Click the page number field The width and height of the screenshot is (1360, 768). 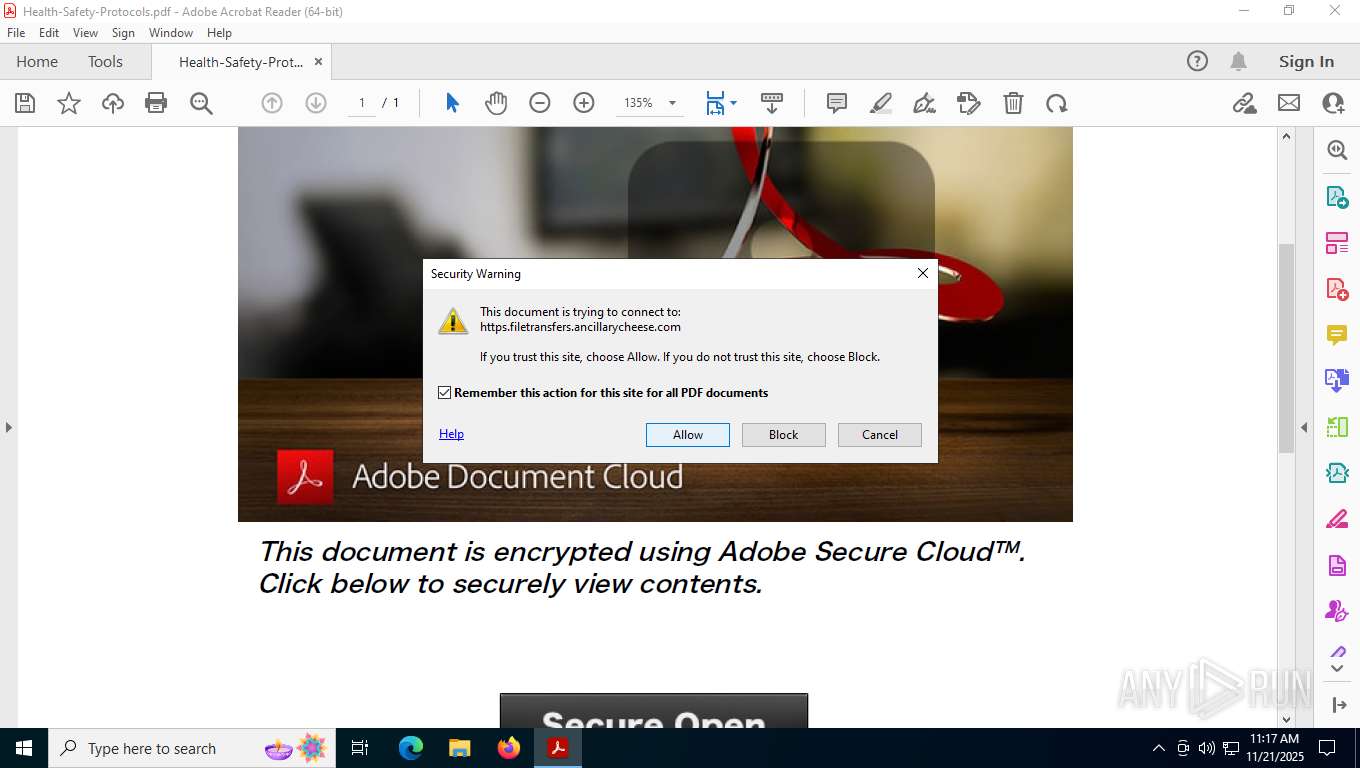coord(362,103)
